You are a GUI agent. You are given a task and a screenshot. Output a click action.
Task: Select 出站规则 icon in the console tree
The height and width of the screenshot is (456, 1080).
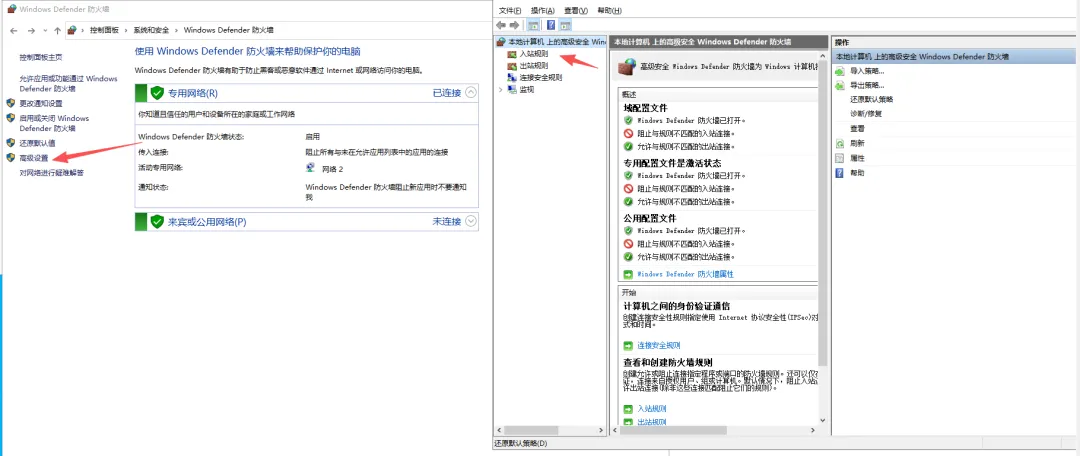[512, 65]
